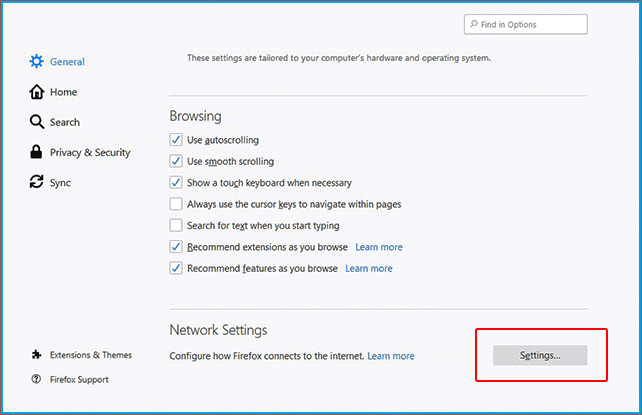Click the Extensions & Themes puzzle icon

pyautogui.click(x=37, y=355)
